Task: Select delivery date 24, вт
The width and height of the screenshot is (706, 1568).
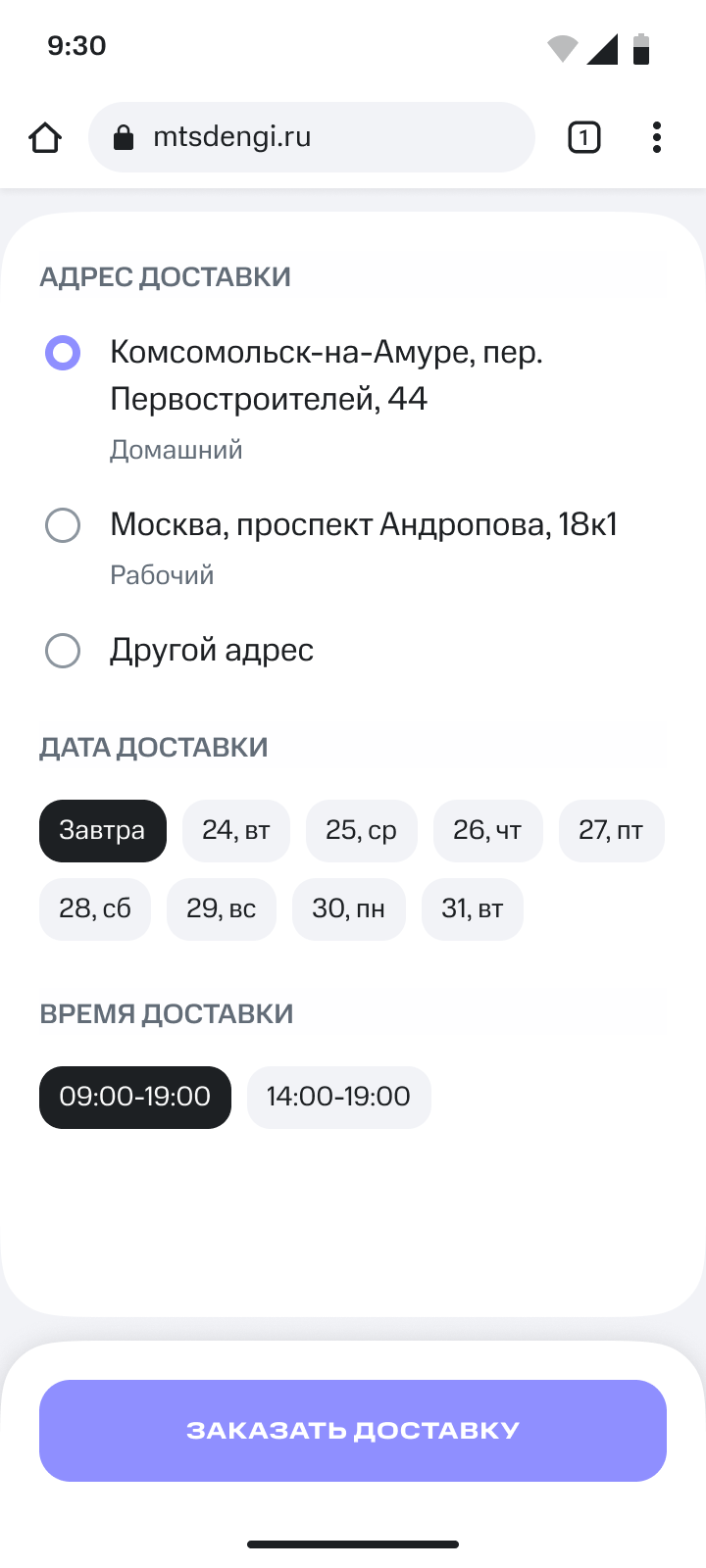Action: coord(236,831)
